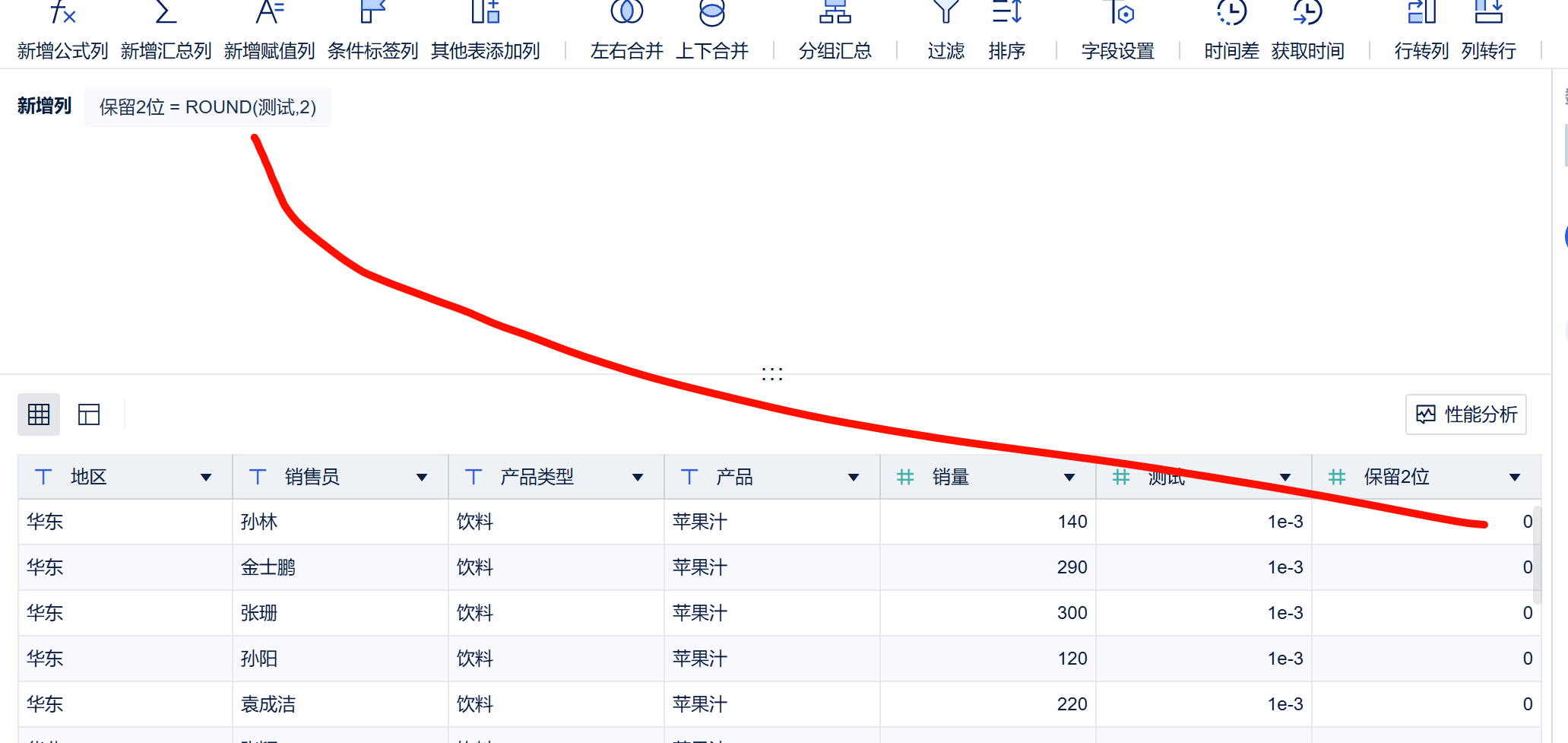Click the 产品类型 column header name

click(537, 477)
